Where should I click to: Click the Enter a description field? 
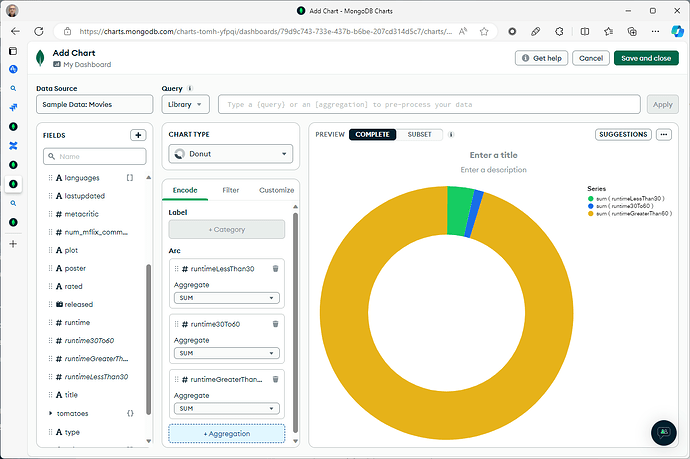click(x=493, y=169)
